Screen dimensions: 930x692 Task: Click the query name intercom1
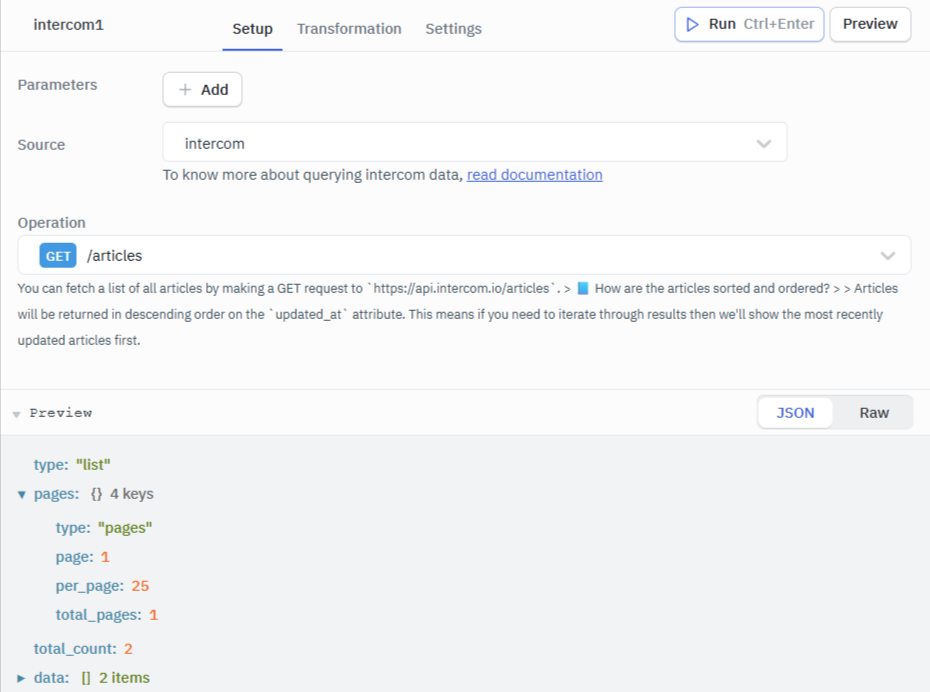coord(68,25)
